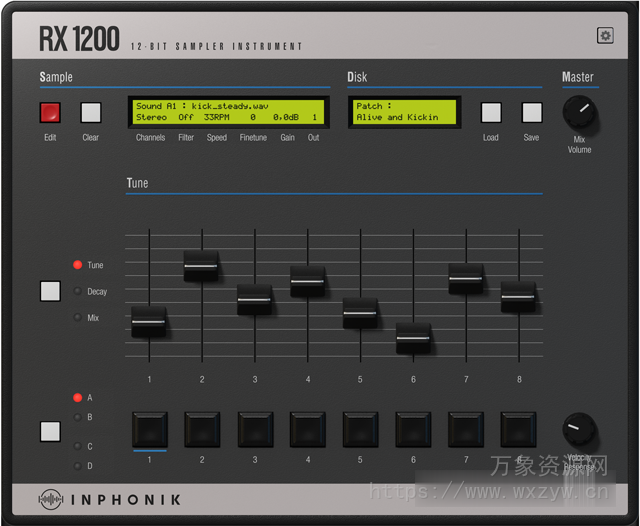The height and width of the screenshot is (526, 640).
Task: Click the tune fader 8 handle
Action: (x=518, y=297)
